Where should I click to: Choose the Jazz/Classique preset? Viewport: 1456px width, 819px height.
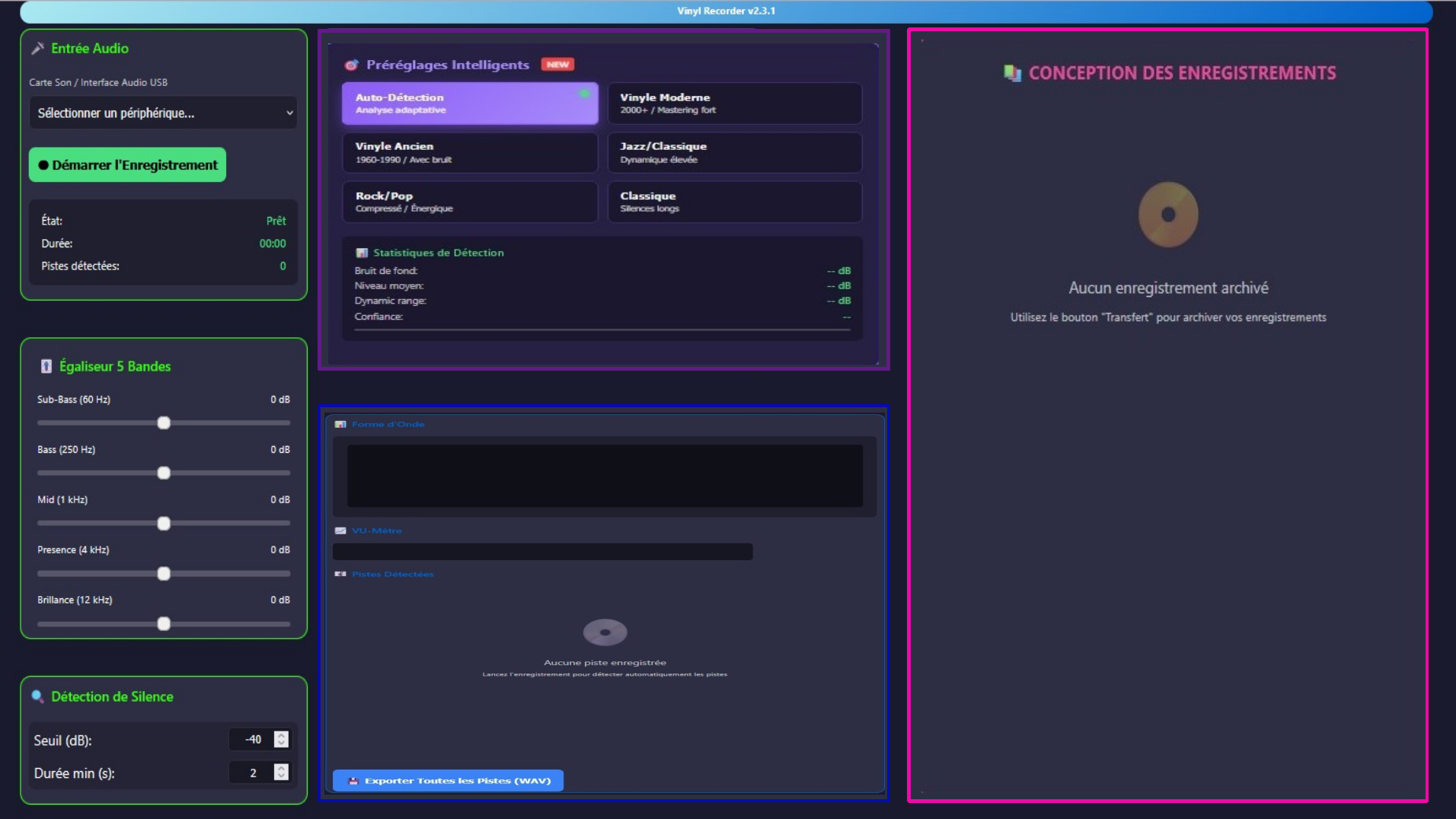click(x=734, y=152)
